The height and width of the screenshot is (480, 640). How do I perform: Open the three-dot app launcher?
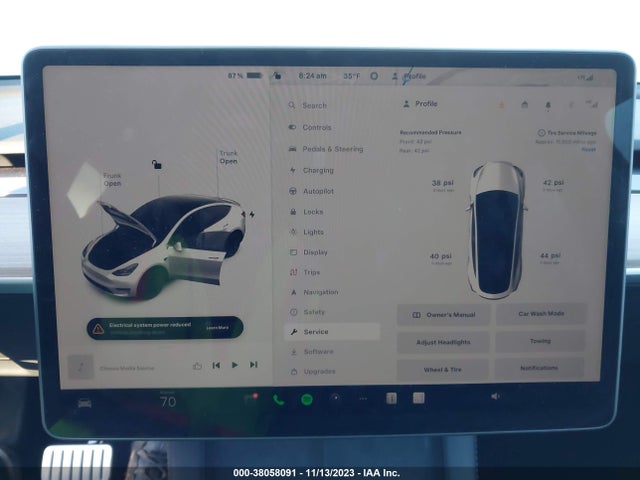363,398
